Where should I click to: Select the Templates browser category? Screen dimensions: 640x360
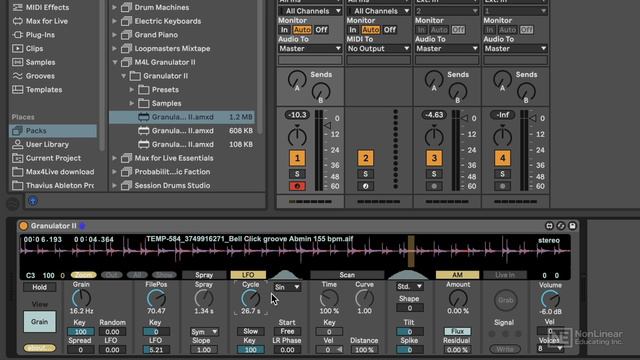(x=37, y=89)
